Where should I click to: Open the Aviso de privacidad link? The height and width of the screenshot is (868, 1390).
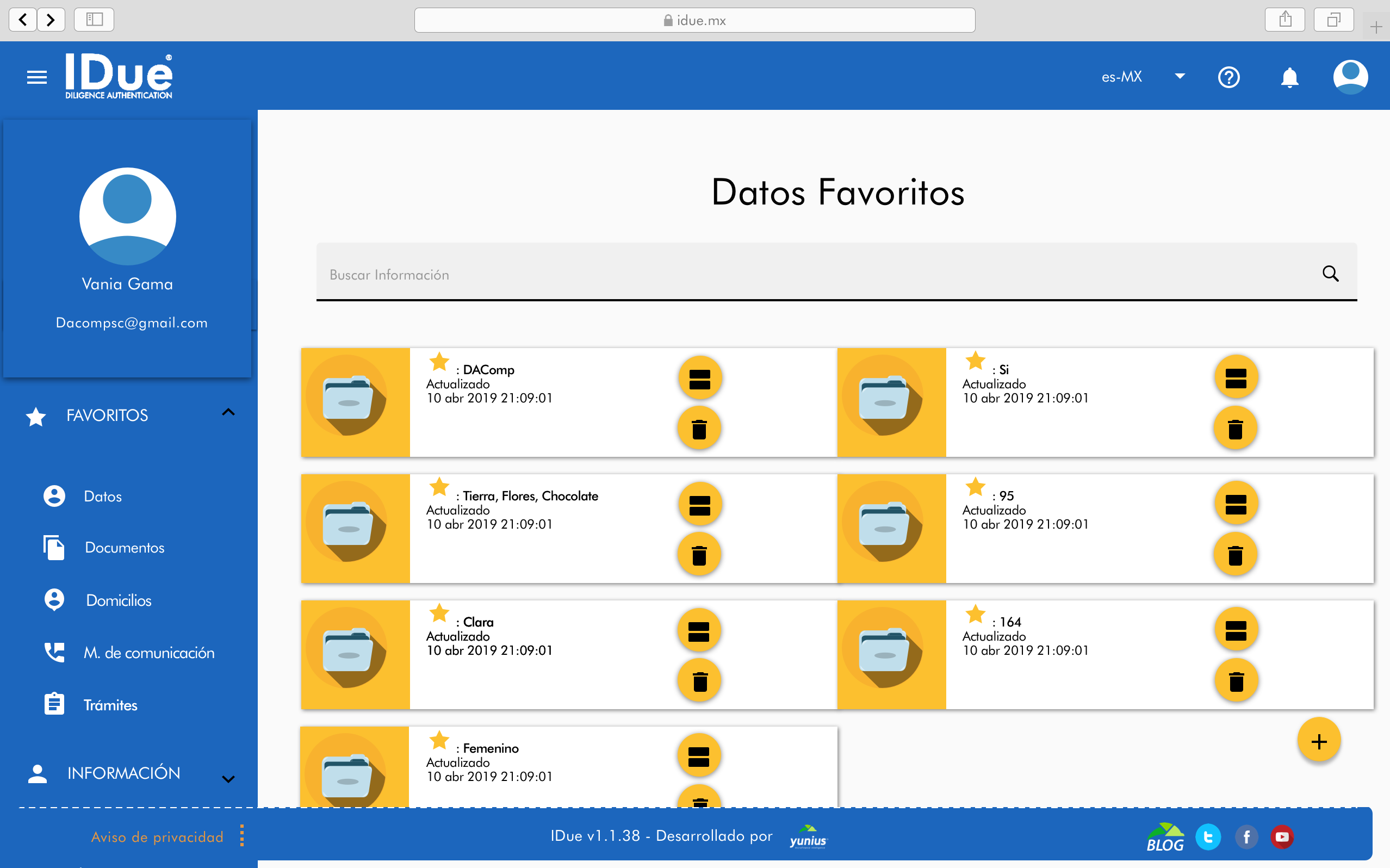157,837
